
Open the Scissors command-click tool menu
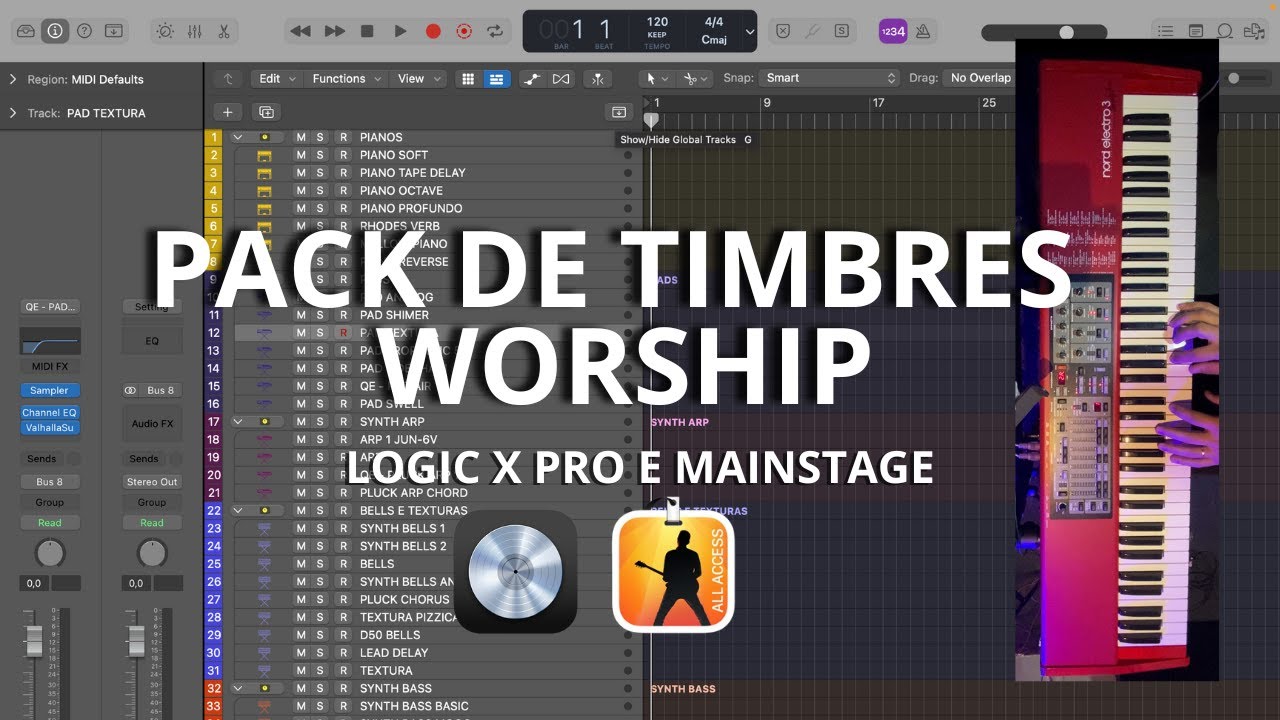(x=694, y=78)
